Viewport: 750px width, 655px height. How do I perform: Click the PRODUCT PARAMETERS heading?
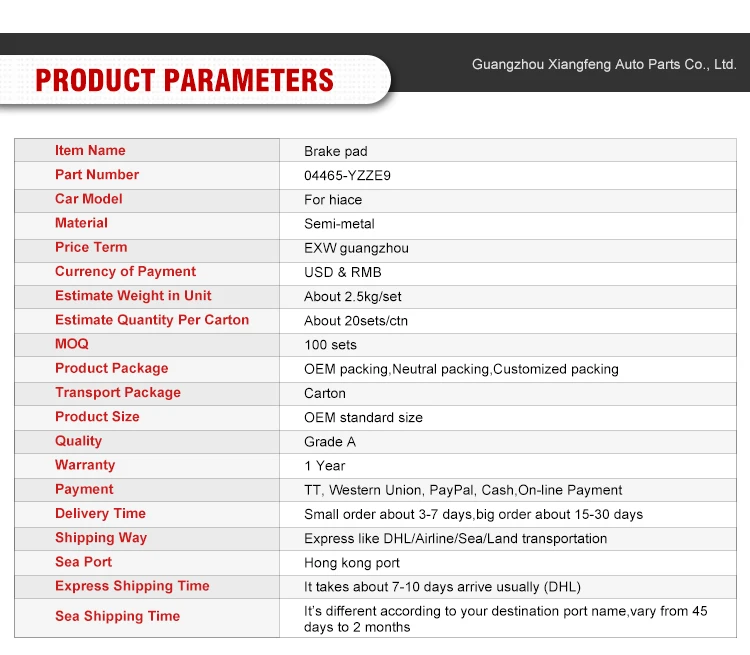click(185, 80)
